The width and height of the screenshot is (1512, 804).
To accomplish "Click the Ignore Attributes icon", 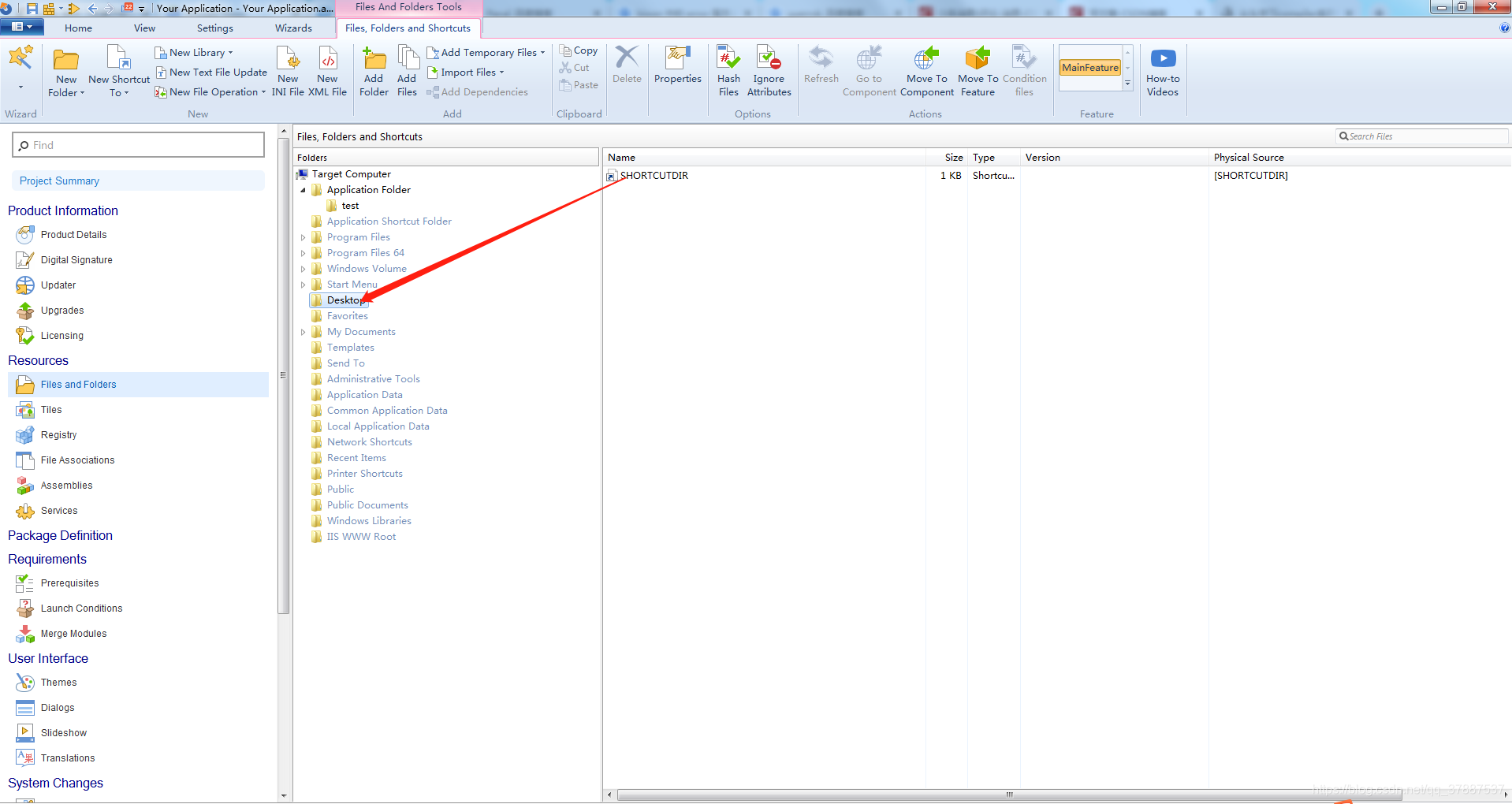I will [769, 73].
